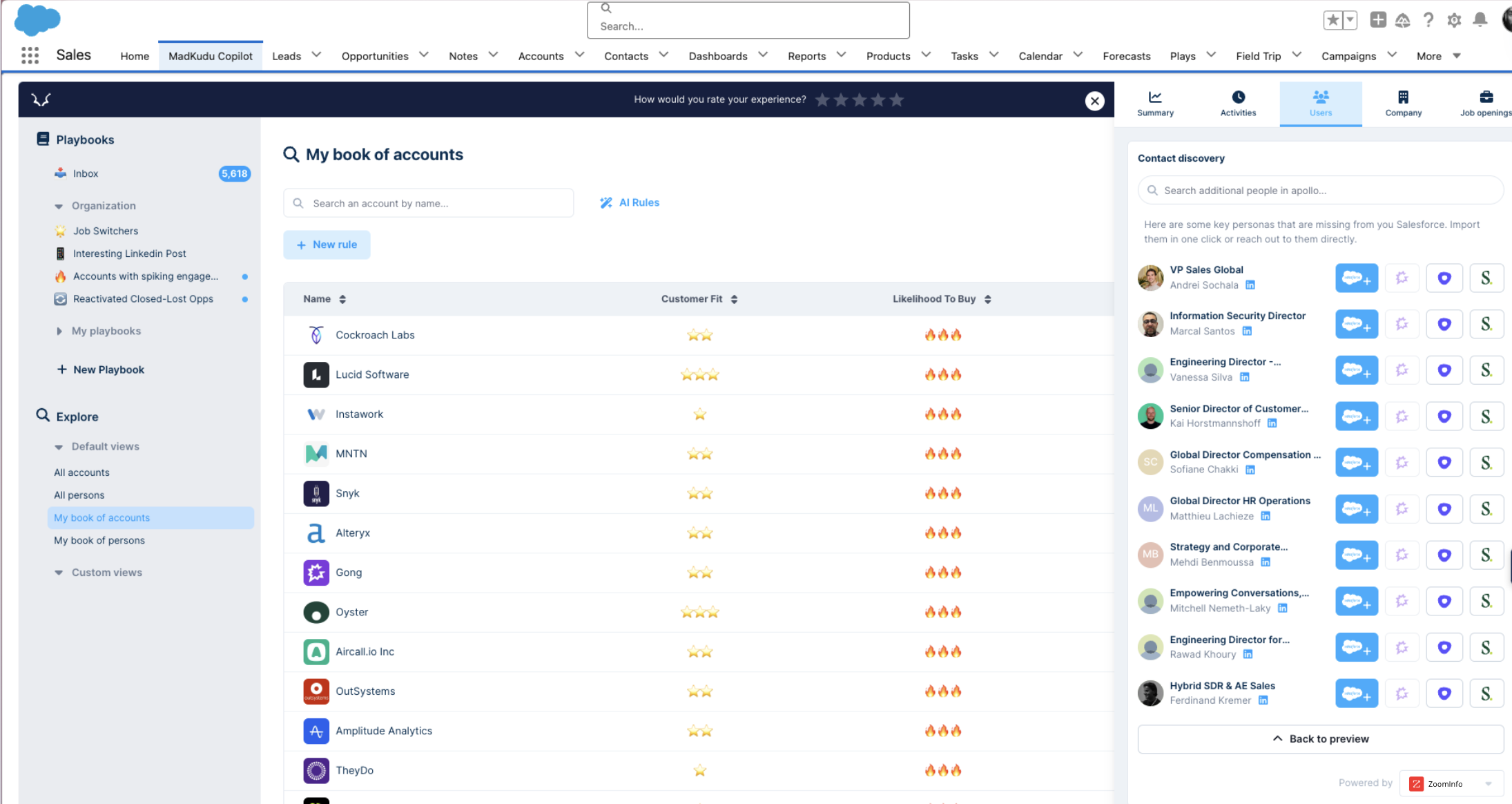Go to the Home tab
Image resolution: width=1512 pixels, height=804 pixels.
click(x=135, y=56)
